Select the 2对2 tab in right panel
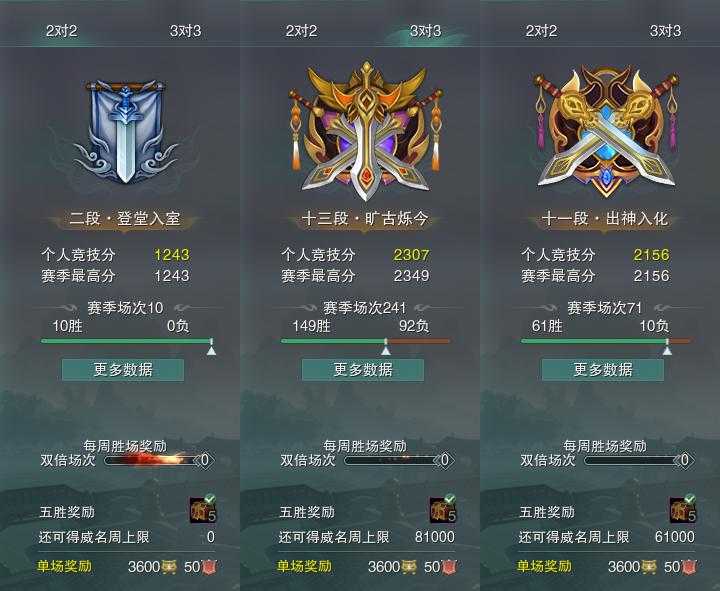720x591 pixels. pos(541,31)
